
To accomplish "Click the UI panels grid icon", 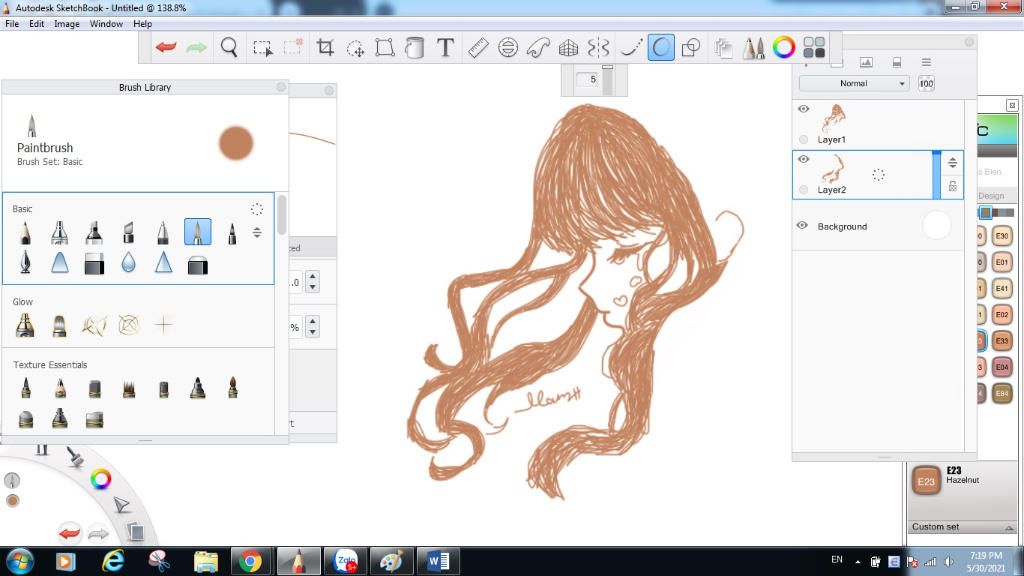I will [x=814, y=47].
